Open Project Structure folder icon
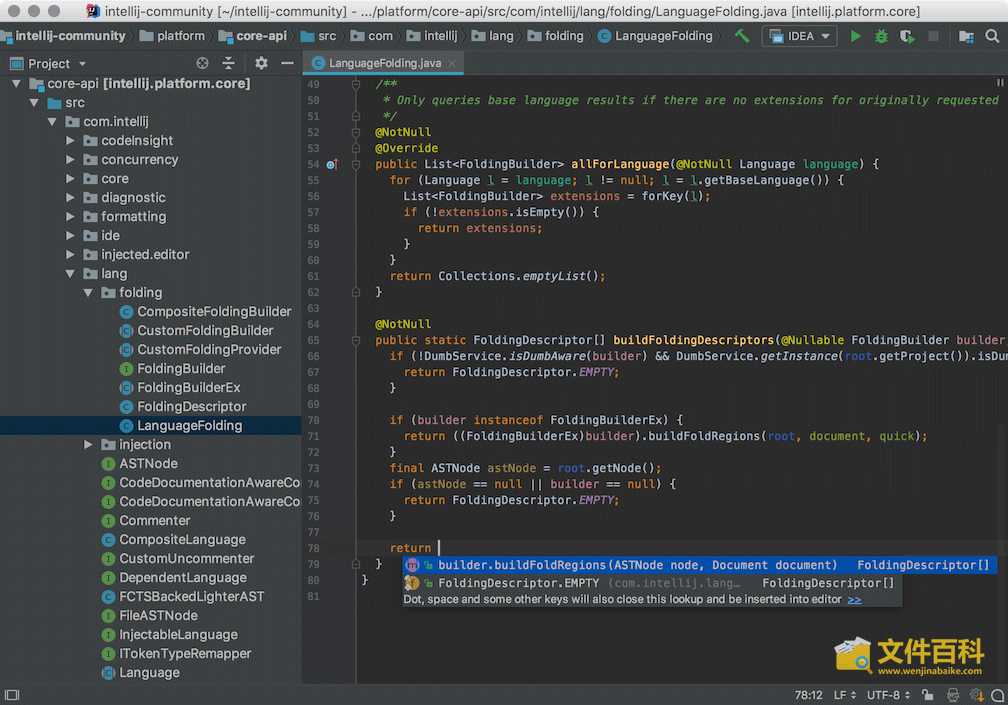This screenshot has width=1008, height=705. 966,37
